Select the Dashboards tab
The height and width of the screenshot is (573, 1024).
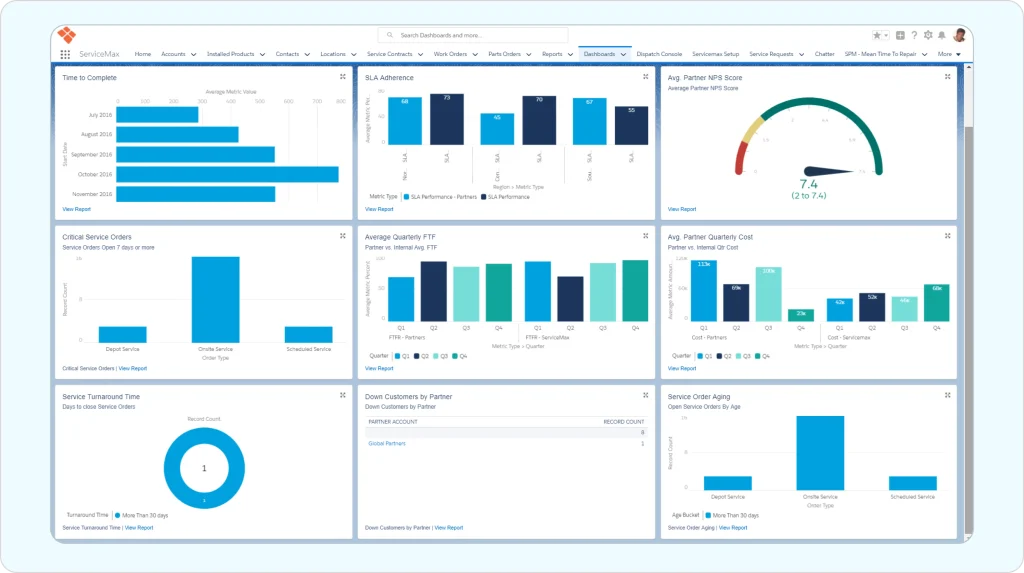point(599,54)
